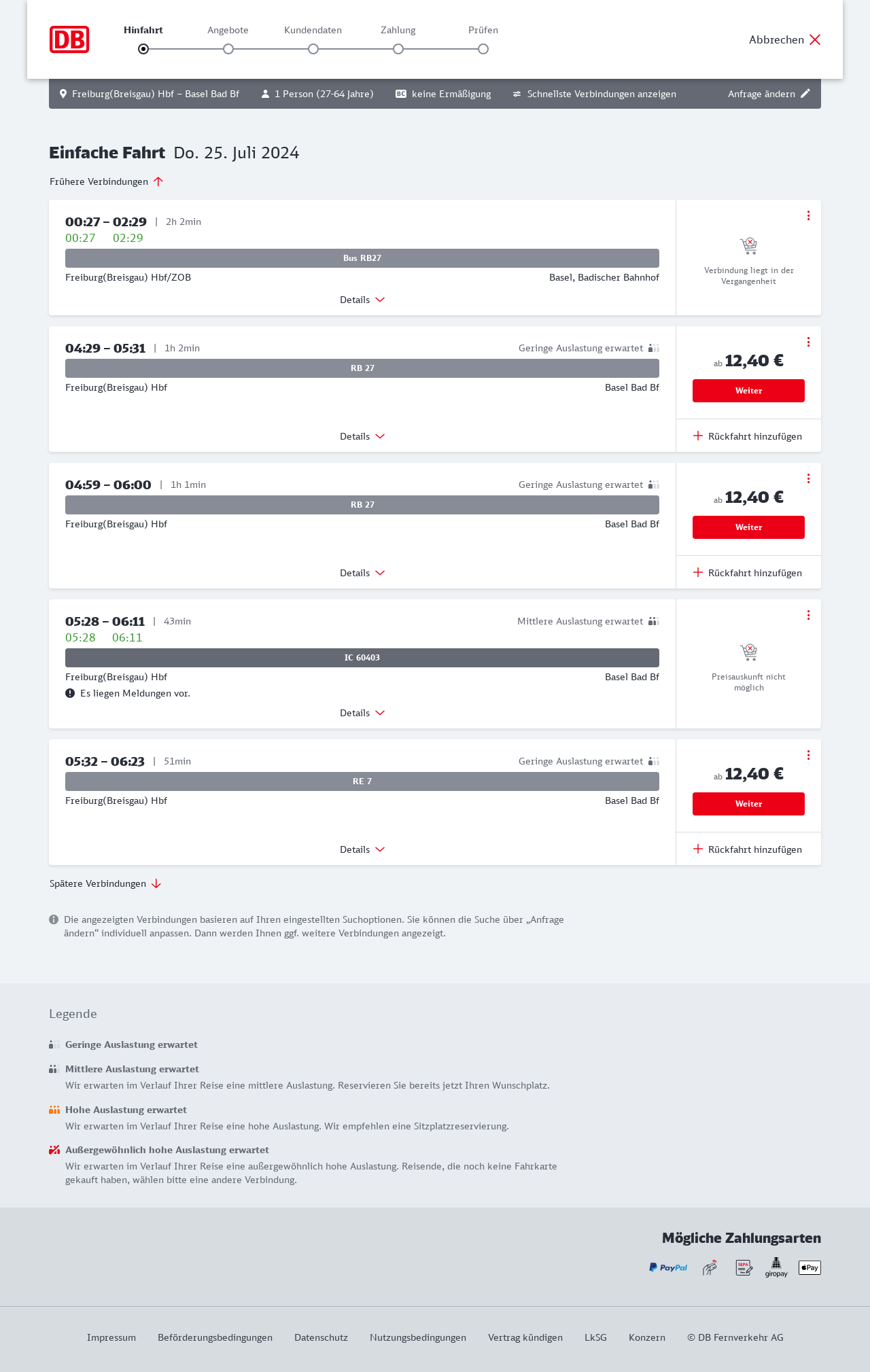Load Frühere Verbindungen

tap(106, 181)
